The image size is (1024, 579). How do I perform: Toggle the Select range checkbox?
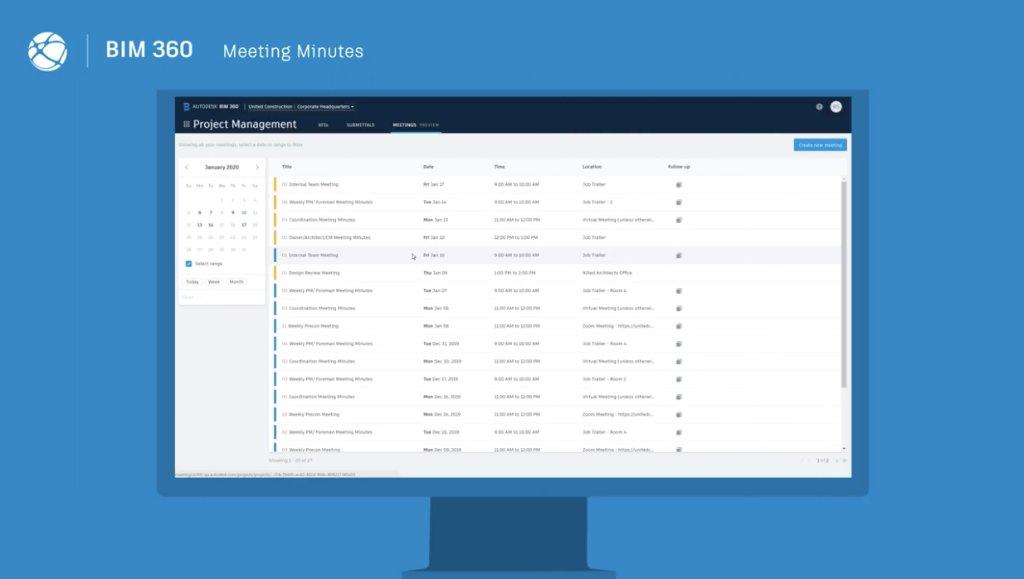(x=189, y=264)
